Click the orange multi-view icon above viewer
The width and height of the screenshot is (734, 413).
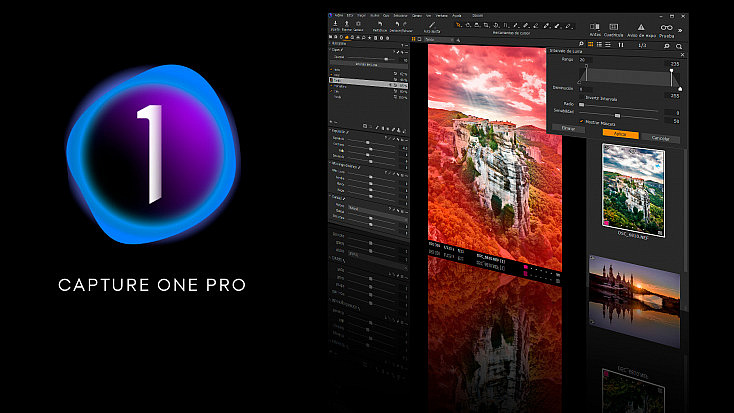(413, 39)
